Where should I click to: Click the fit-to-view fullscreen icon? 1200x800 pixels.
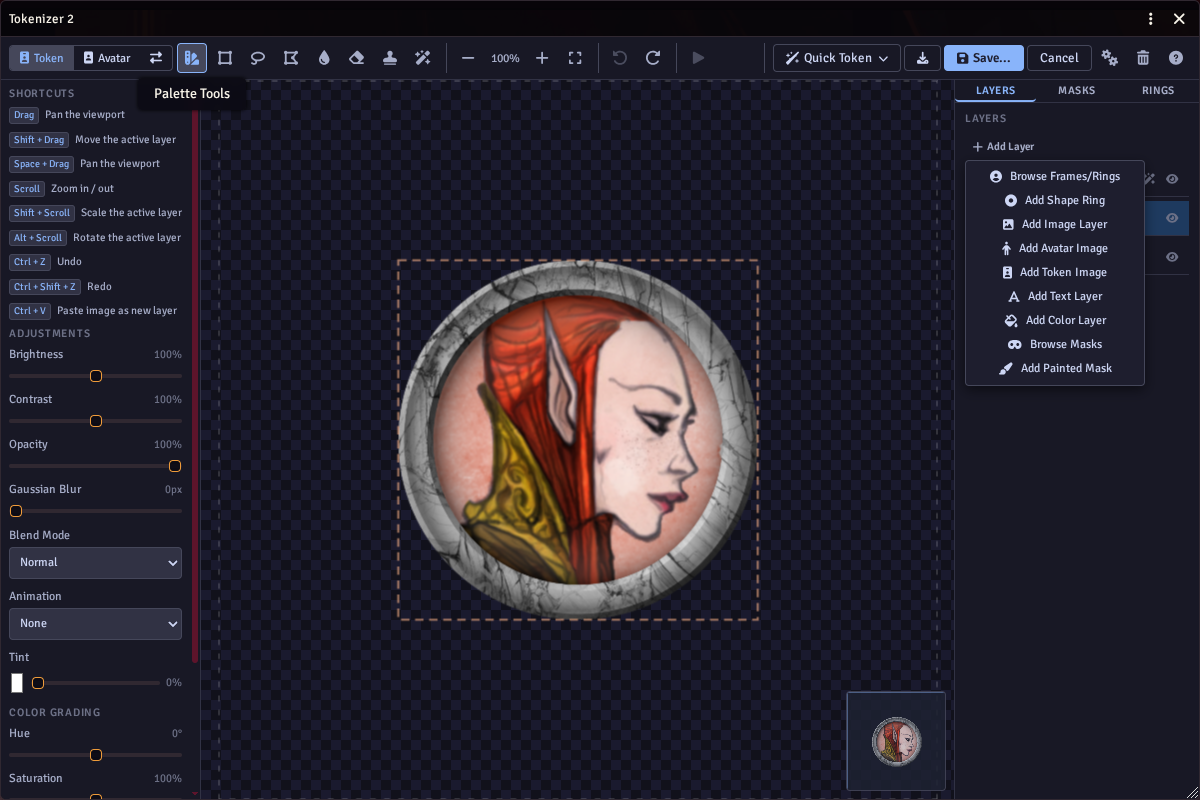575,58
